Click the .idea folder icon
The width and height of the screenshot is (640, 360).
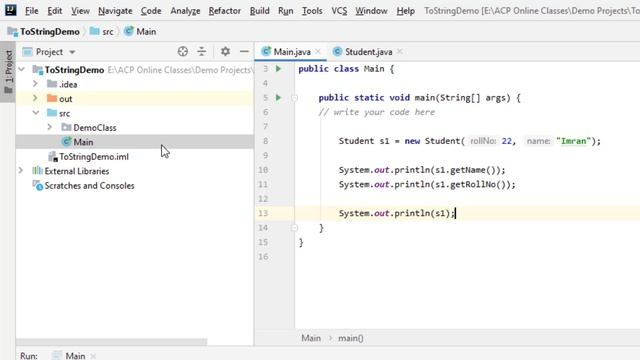(x=52, y=84)
